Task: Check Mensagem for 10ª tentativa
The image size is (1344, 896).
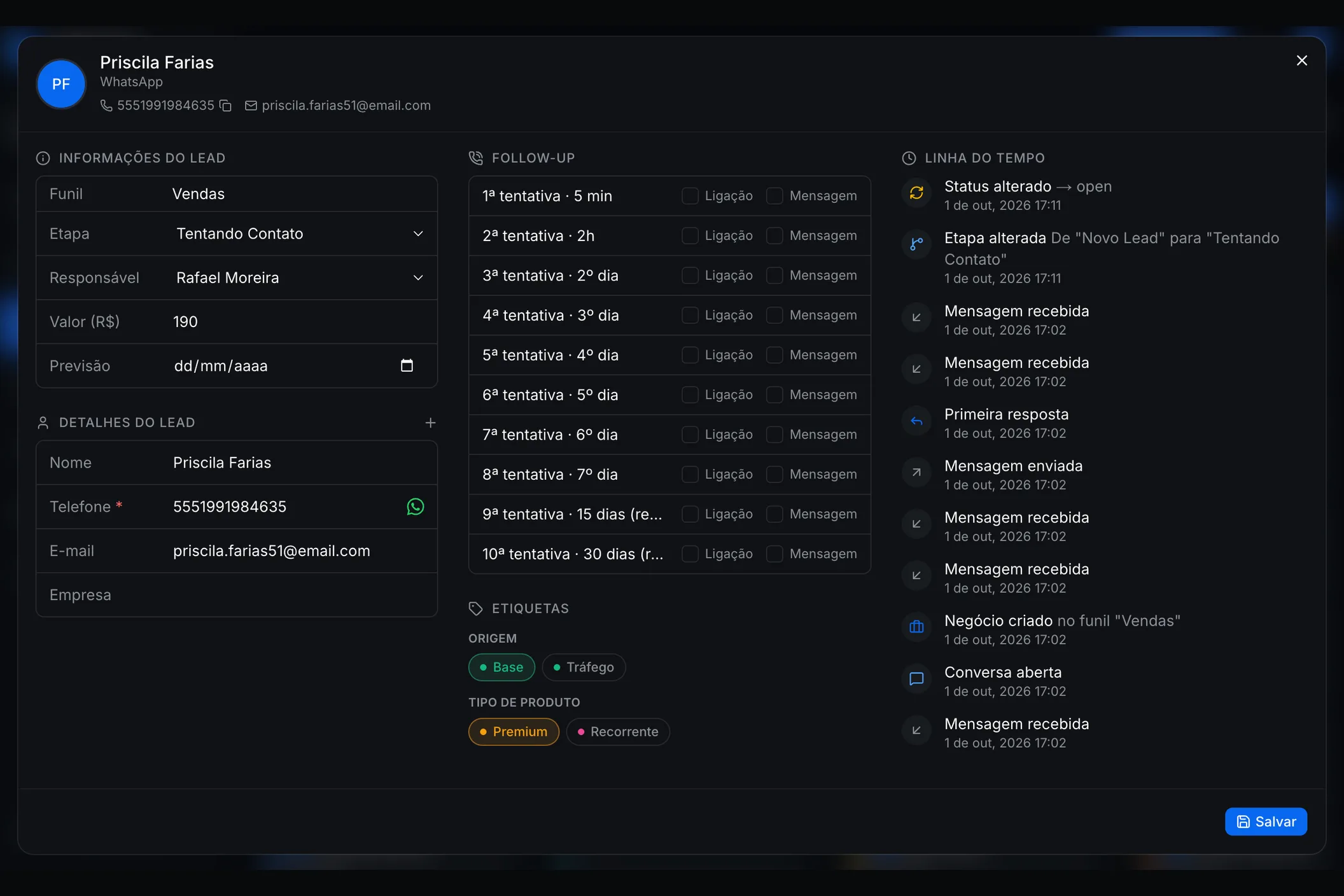Action: (x=774, y=554)
